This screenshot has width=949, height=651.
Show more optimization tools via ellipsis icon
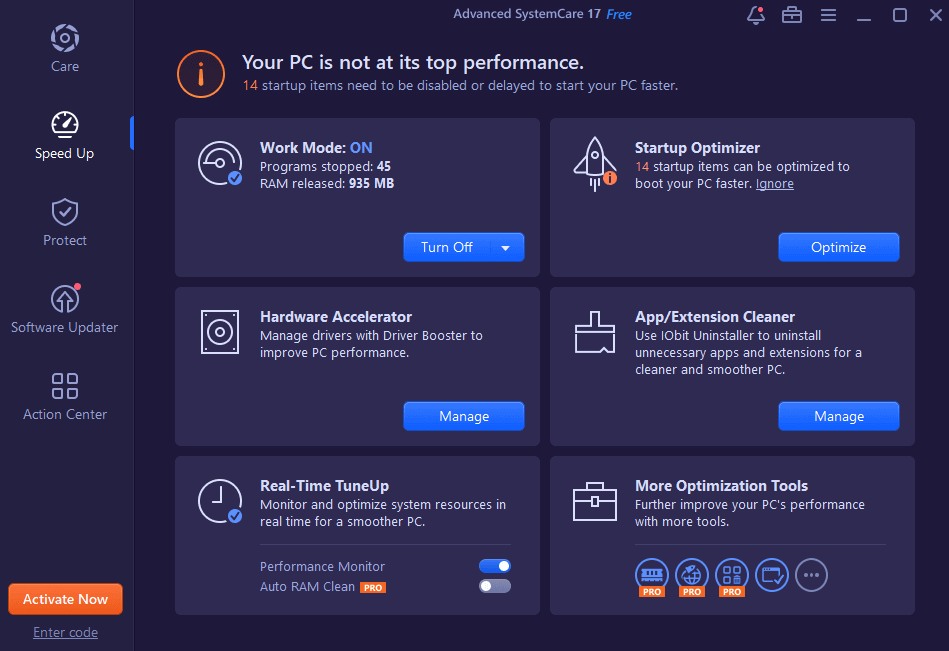coord(811,575)
